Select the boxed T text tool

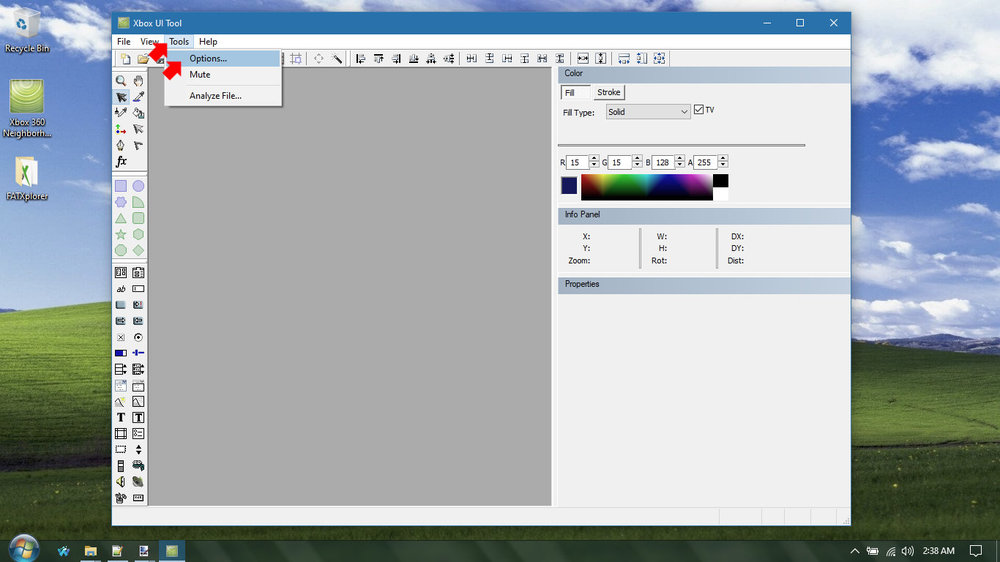[x=138, y=417]
